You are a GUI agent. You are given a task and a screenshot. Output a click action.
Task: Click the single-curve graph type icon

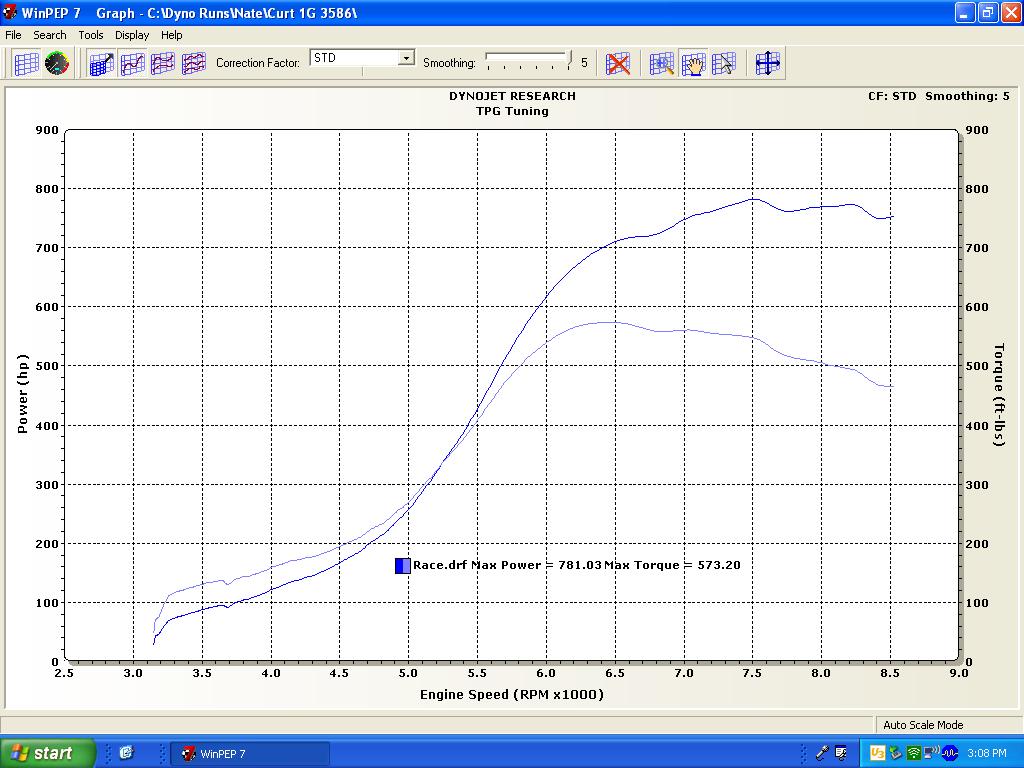pyautogui.click(x=132, y=63)
